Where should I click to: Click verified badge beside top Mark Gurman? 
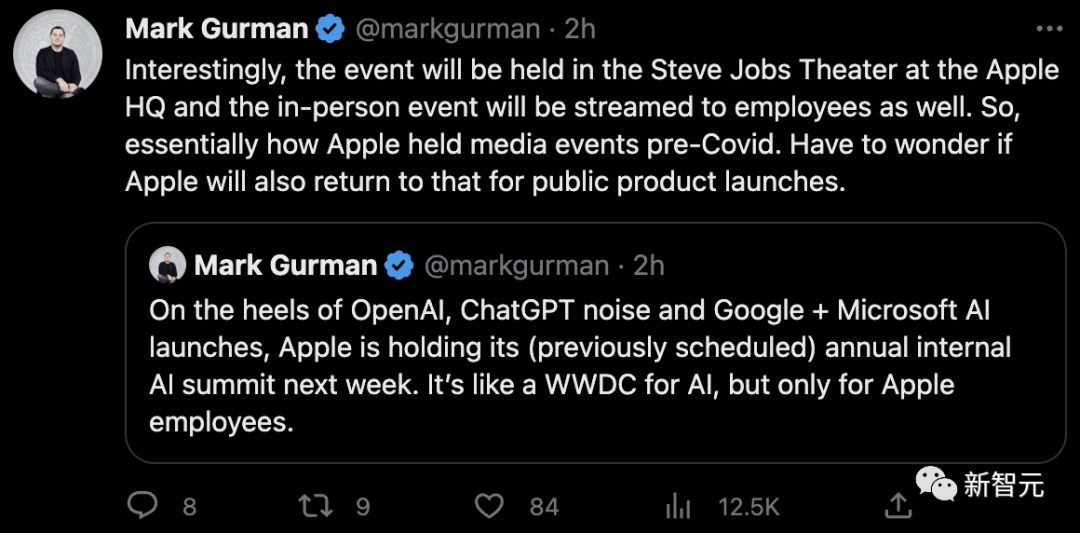click(331, 29)
